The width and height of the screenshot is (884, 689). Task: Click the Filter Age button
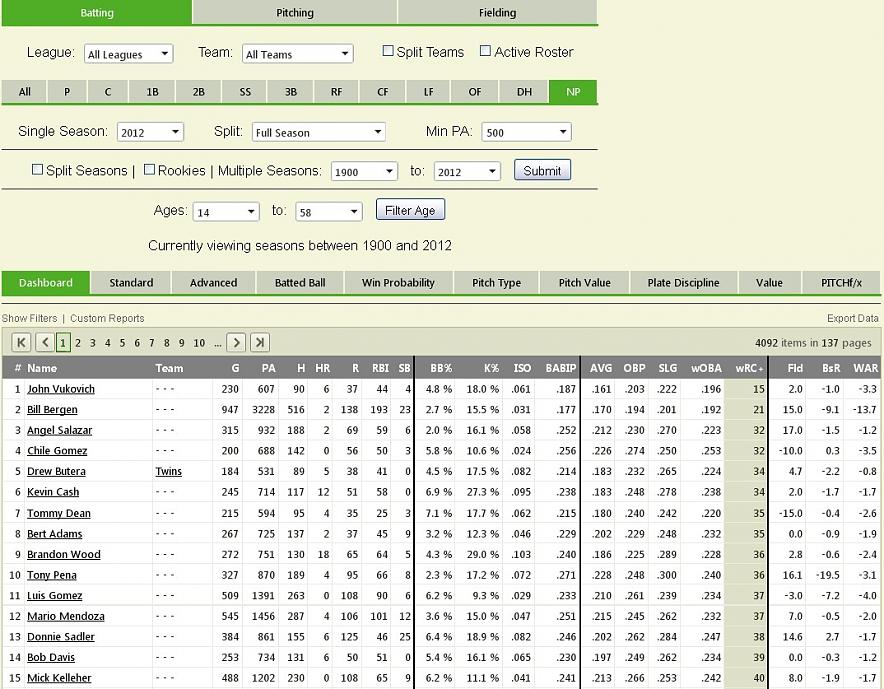click(410, 210)
